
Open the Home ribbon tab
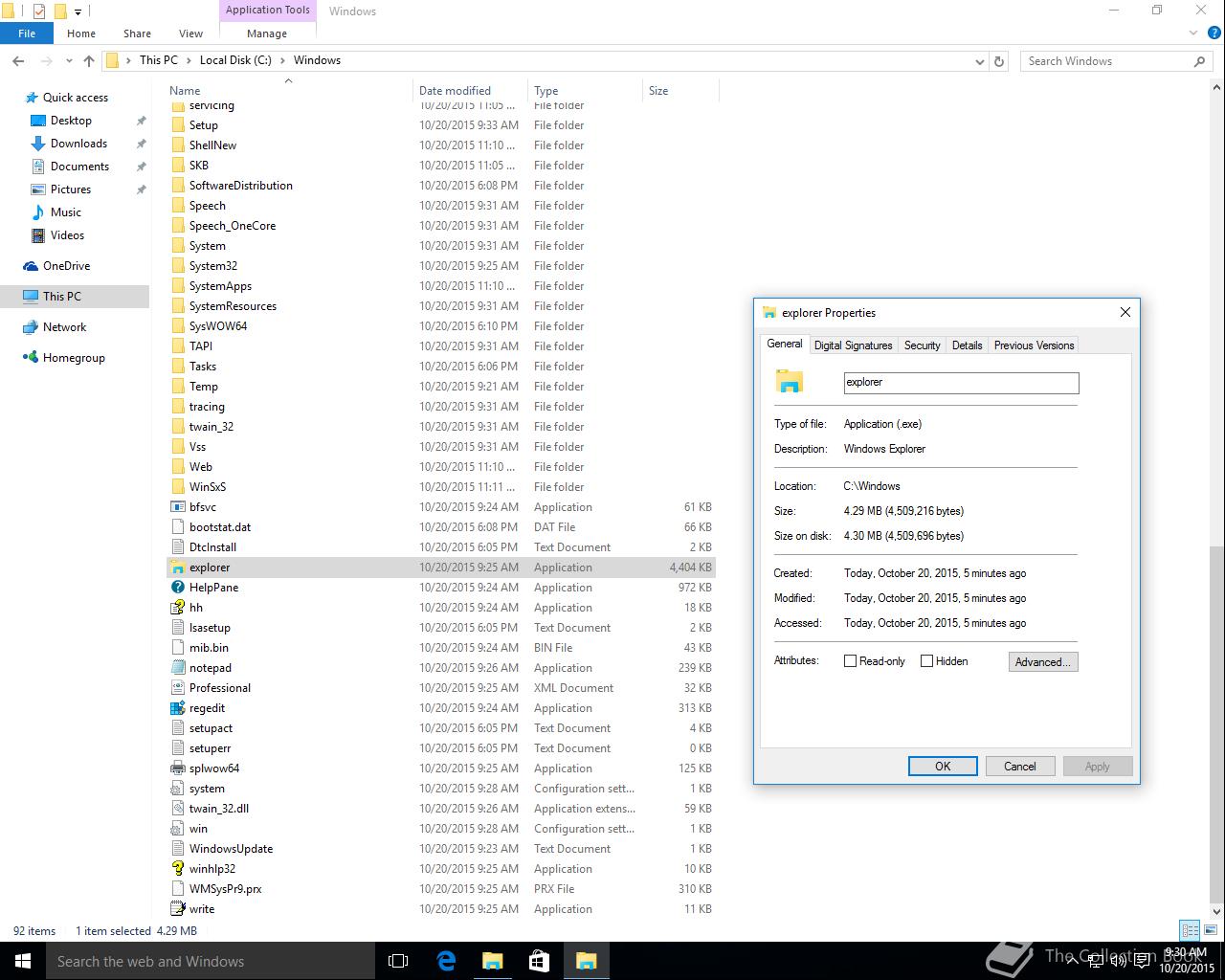tap(81, 33)
